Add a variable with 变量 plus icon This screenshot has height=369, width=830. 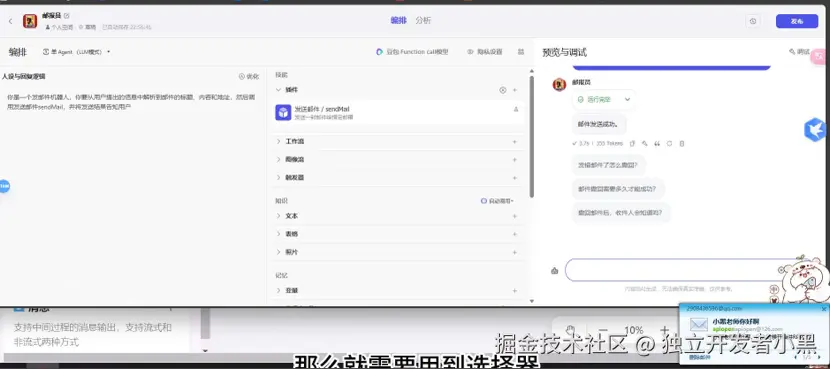click(x=515, y=291)
